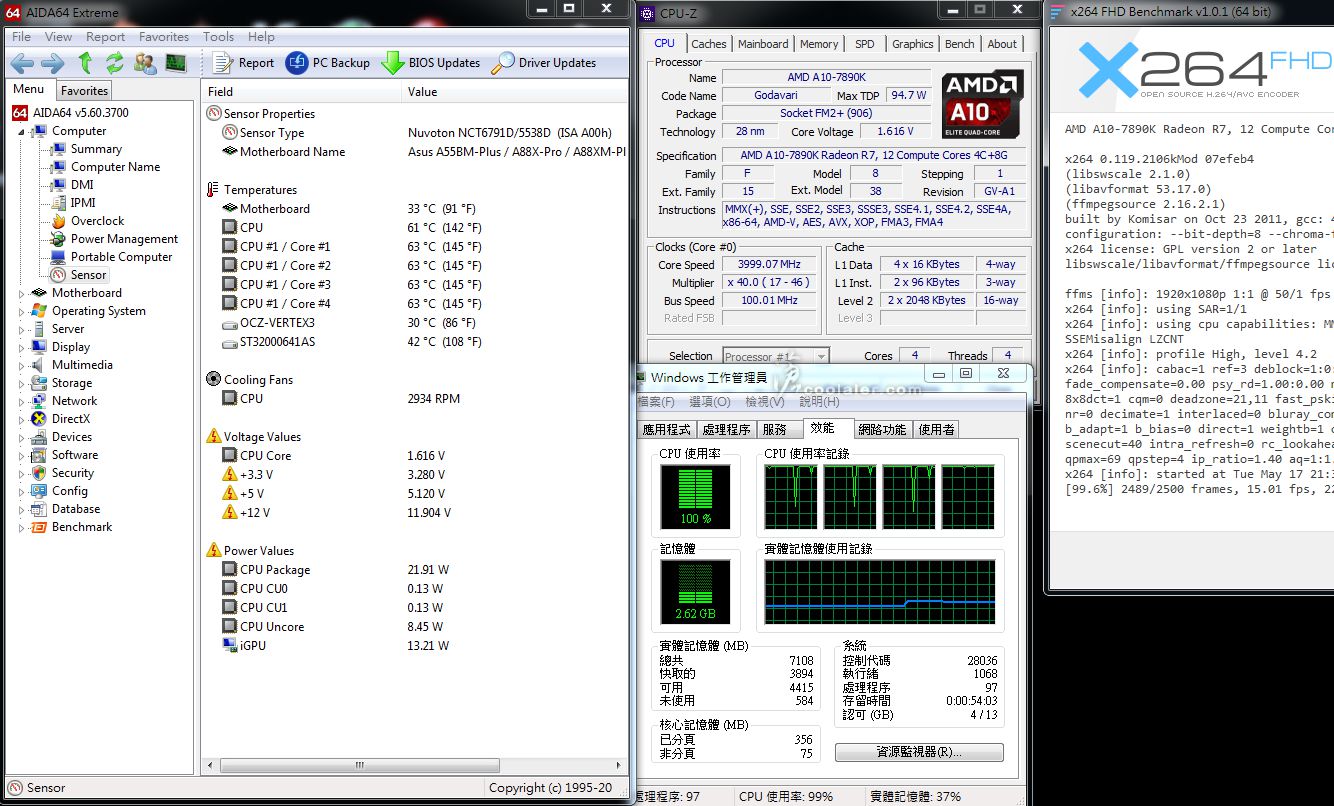1334x806 pixels.
Task: Click the 資源監視器(R)... button
Action: tap(919, 752)
